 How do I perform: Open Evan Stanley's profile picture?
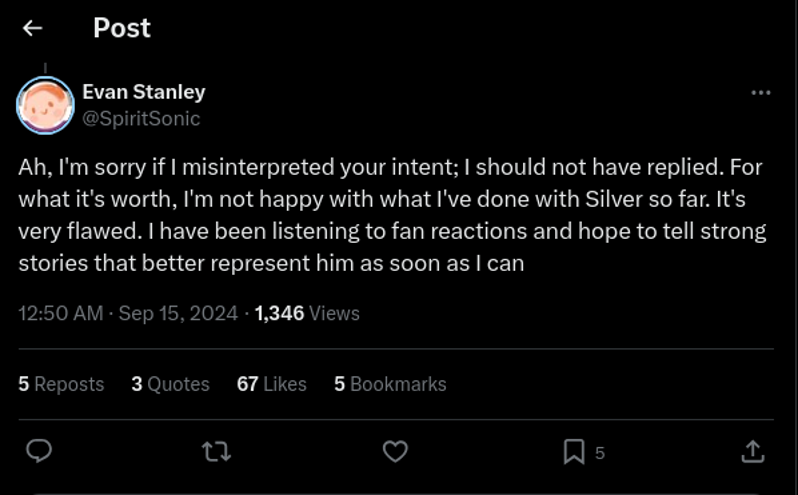coord(45,105)
